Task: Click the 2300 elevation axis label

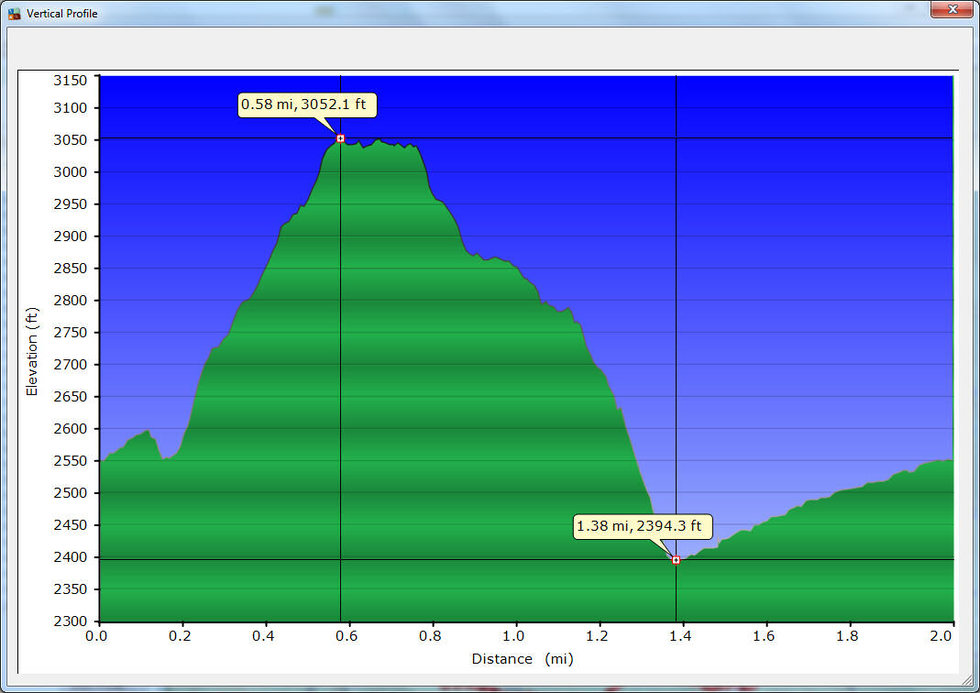Action: [x=70, y=621]
